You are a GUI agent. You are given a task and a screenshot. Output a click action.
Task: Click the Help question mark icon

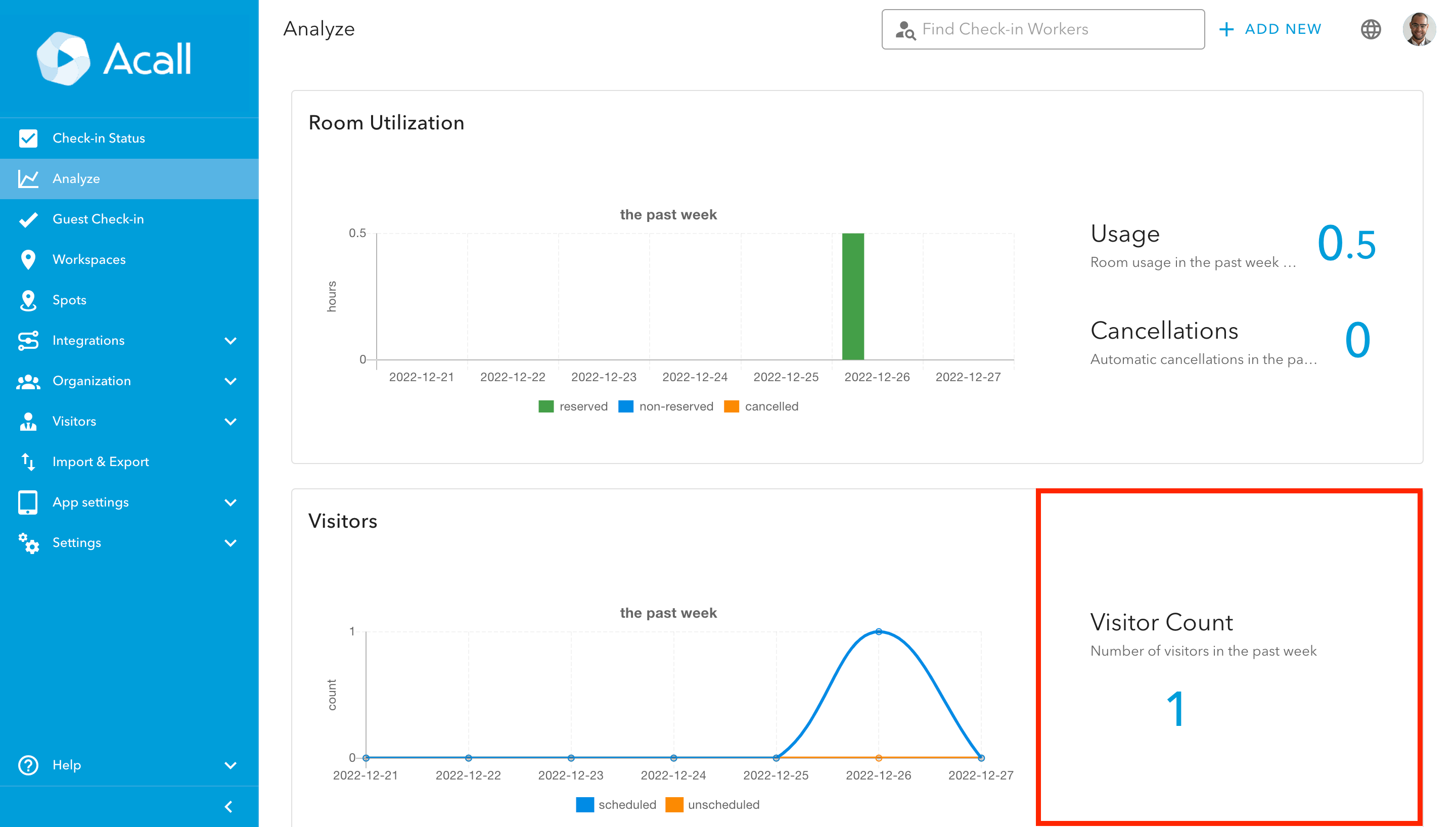click(x=28, y=765)
